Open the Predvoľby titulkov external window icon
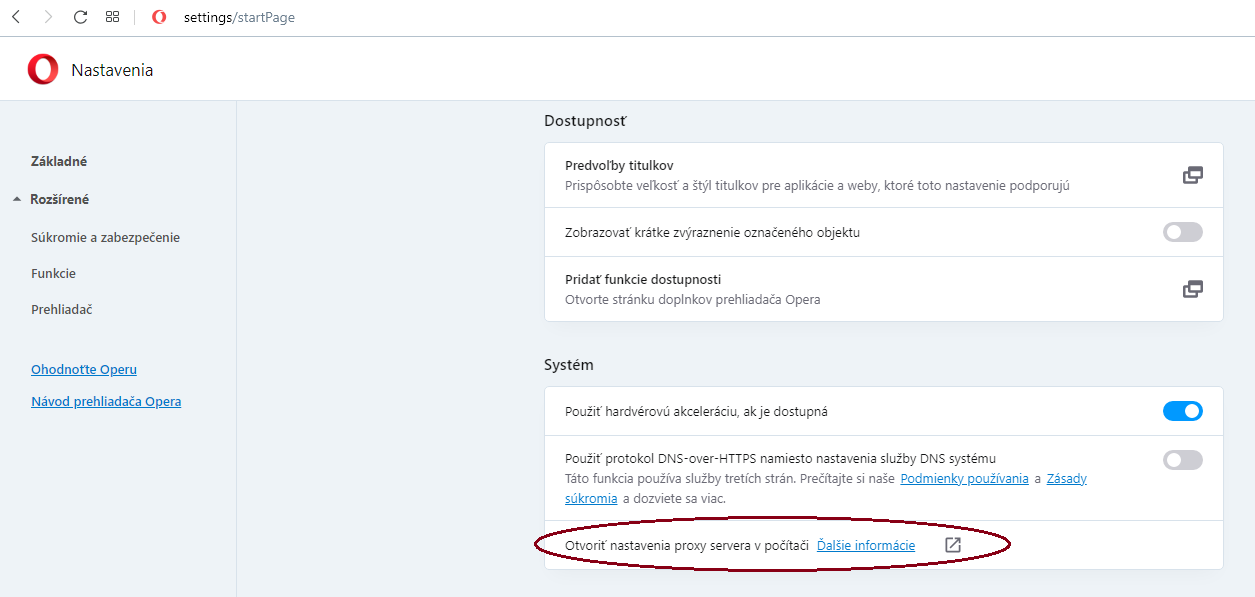The width and height of the screenshot is (1255, 597). click(x=1192, y=175)
